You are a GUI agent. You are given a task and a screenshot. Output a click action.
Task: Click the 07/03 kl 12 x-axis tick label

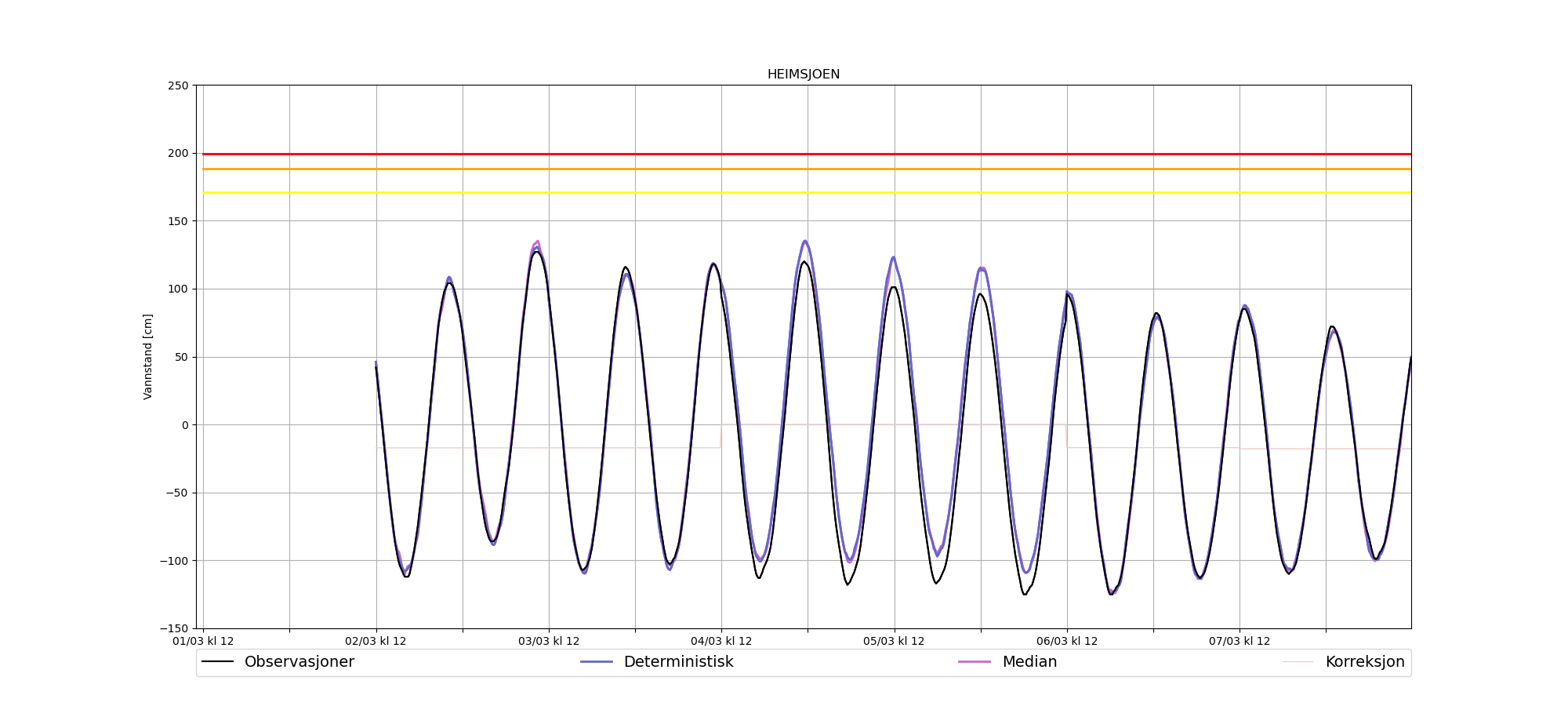(x=1239, y=642)
